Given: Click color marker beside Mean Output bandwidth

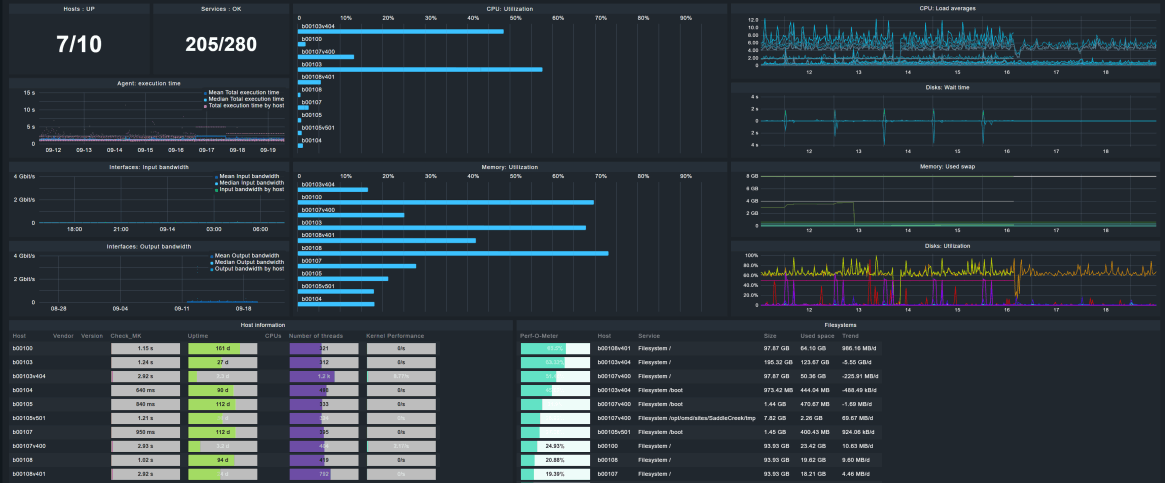Looking at the screenshot, I should [x=213, y=256].
